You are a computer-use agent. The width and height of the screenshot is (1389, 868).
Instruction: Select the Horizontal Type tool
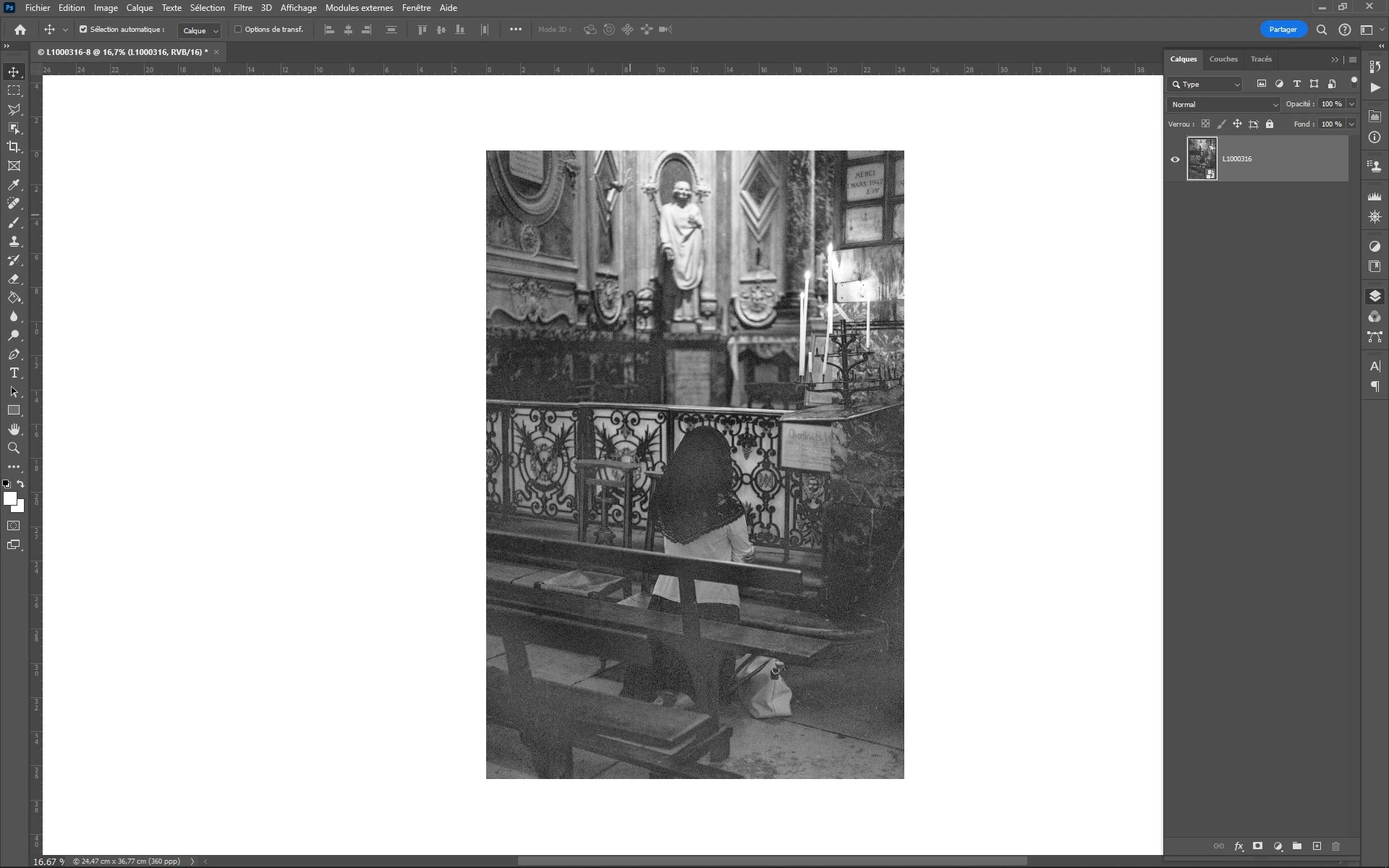[14, 373]
